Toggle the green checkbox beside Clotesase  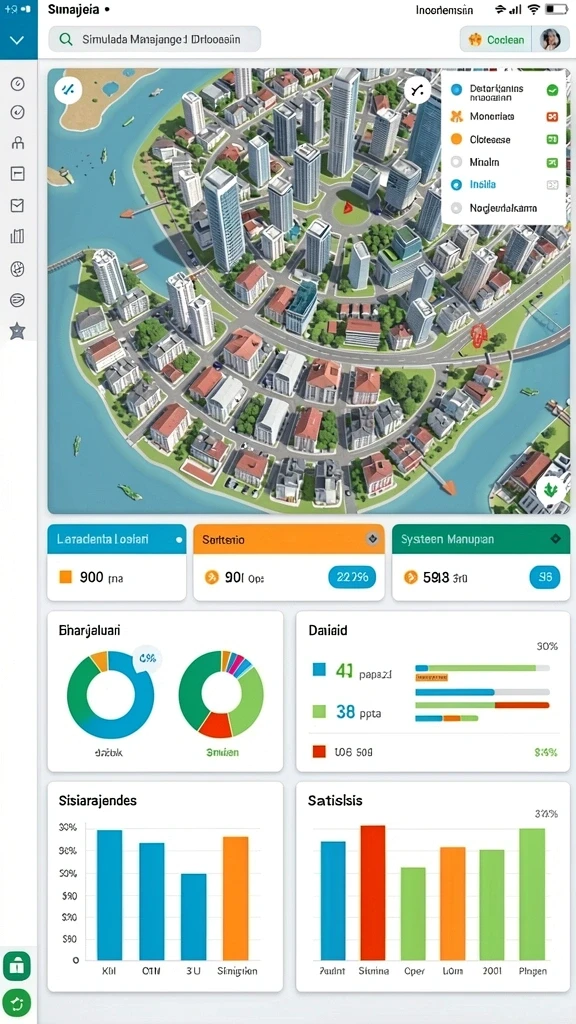tap(552, 139)
